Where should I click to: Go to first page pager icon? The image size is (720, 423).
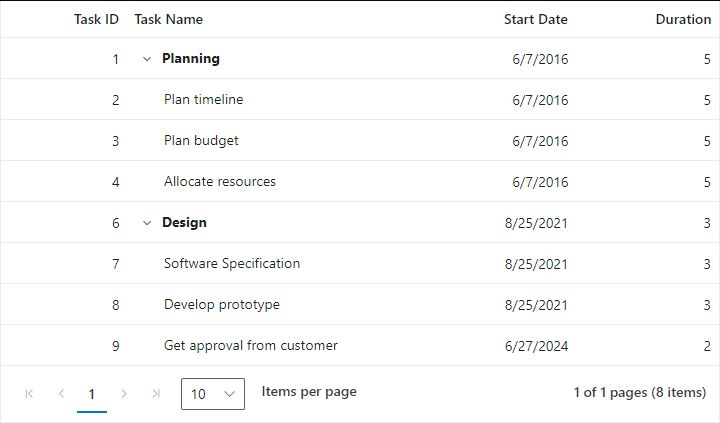(x=29, y=394)
